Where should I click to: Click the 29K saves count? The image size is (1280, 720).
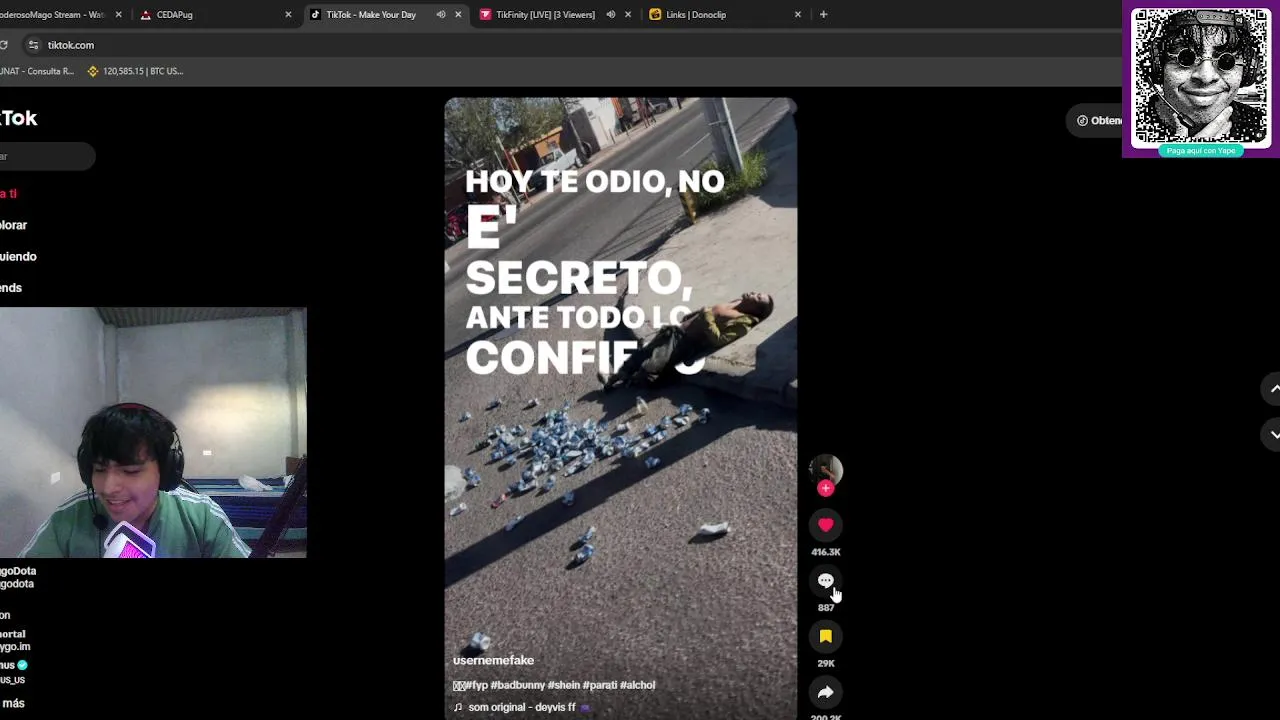tap(825, 663)
